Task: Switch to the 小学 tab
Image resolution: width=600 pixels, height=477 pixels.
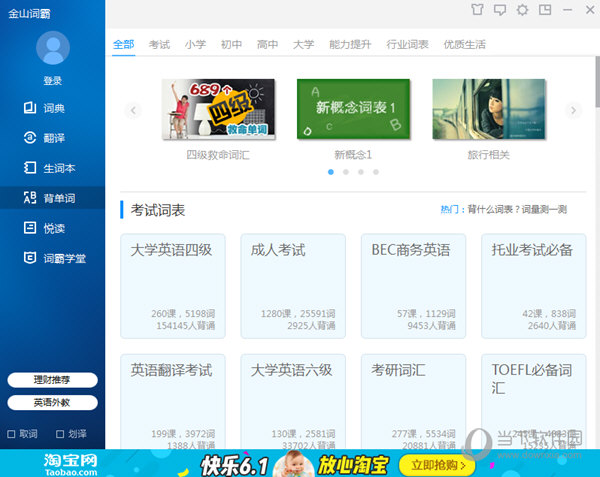Action: point(195,44)
